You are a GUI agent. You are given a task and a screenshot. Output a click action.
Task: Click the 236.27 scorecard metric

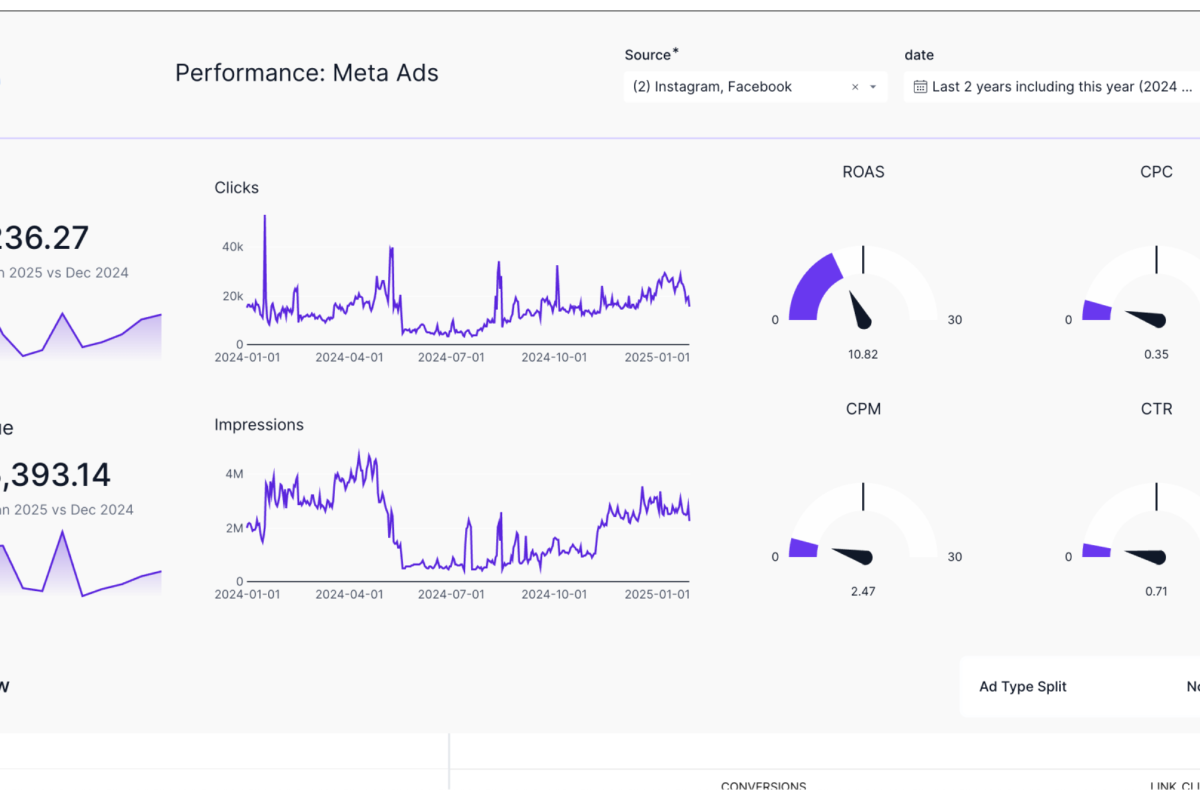(44, 237)
